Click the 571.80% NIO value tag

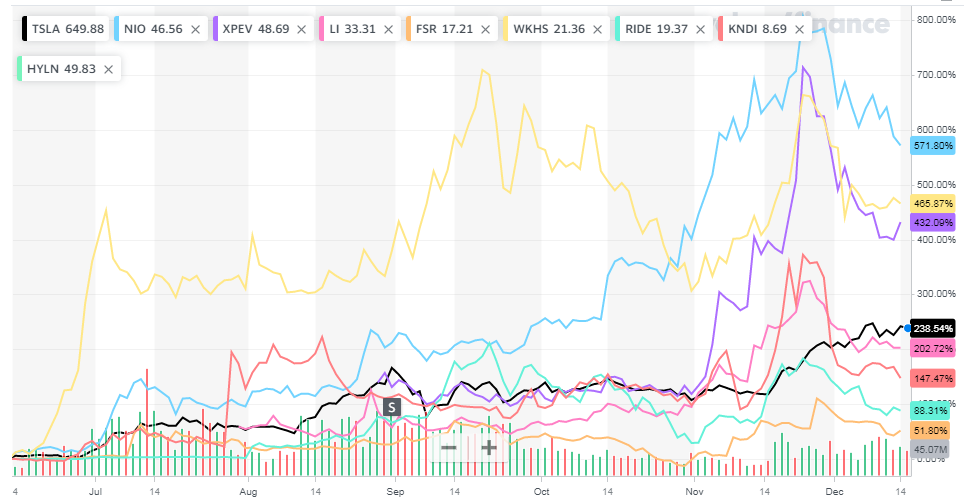click(933, 146)
